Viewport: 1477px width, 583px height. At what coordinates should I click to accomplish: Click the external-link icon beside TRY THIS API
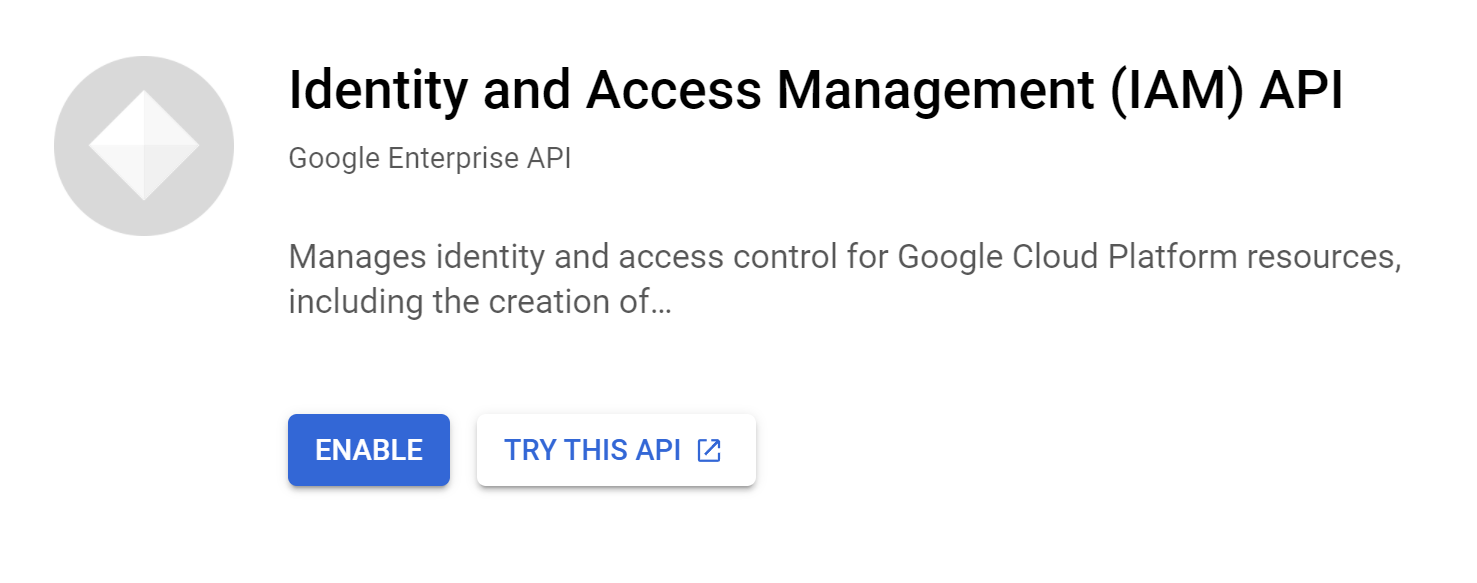coord(709,450)
